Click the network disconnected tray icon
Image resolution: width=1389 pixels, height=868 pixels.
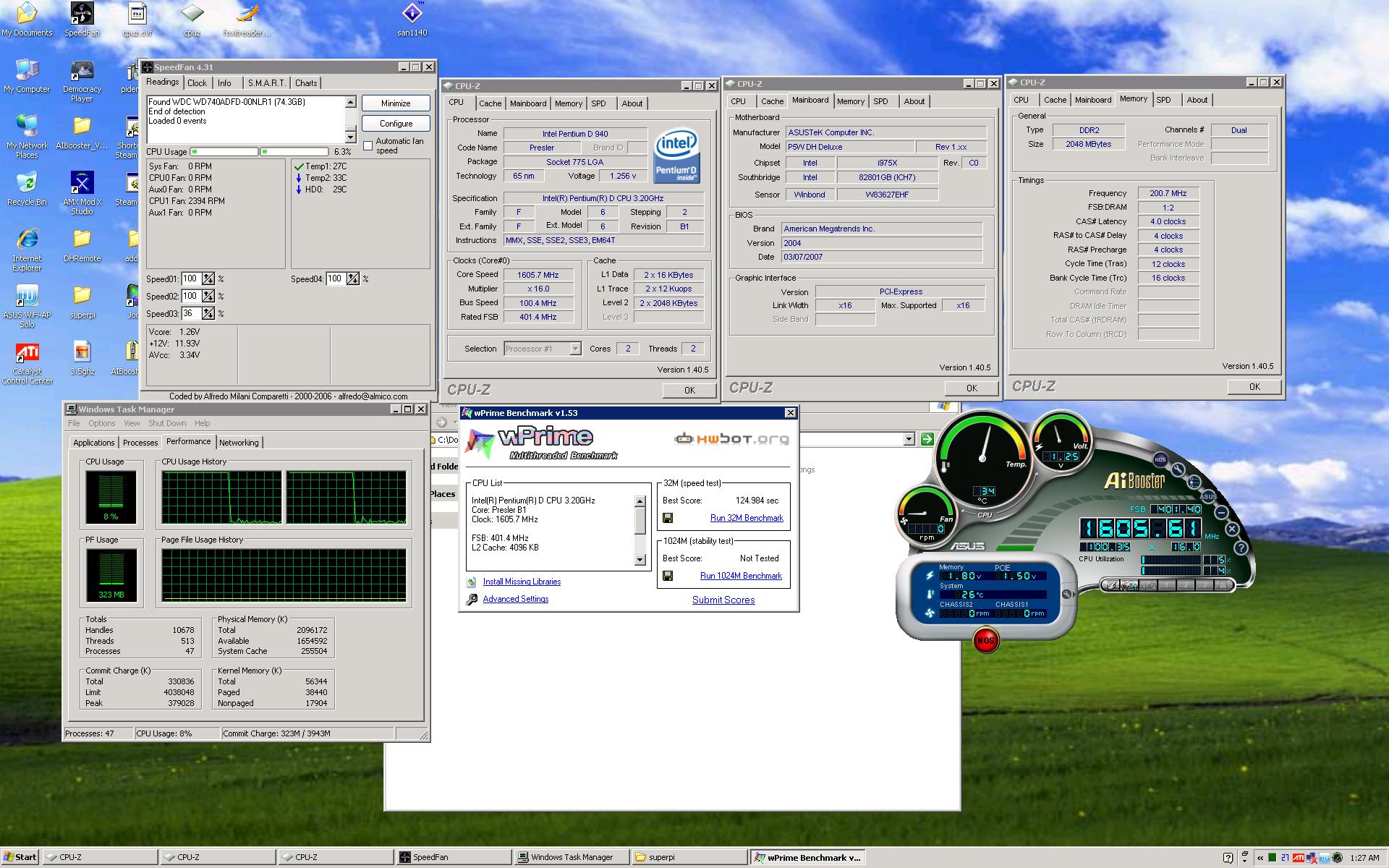[x=1312, y=858]
